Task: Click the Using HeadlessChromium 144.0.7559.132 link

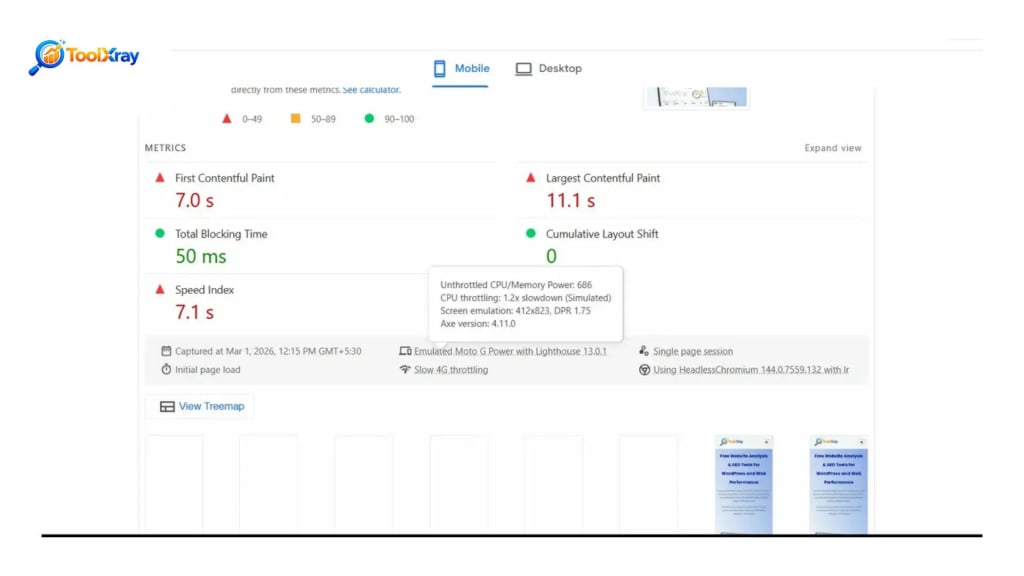Action: pyautogui.click(x=751, y=370)
